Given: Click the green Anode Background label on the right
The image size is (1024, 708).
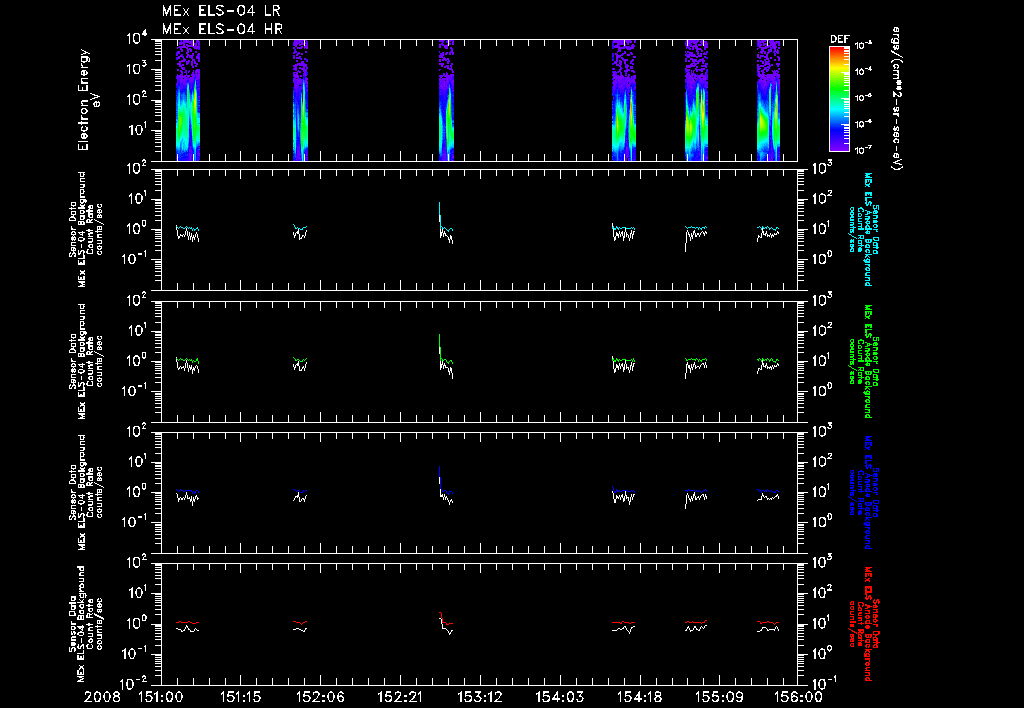Looking at the screenshot, I should (x=862, y=361).
